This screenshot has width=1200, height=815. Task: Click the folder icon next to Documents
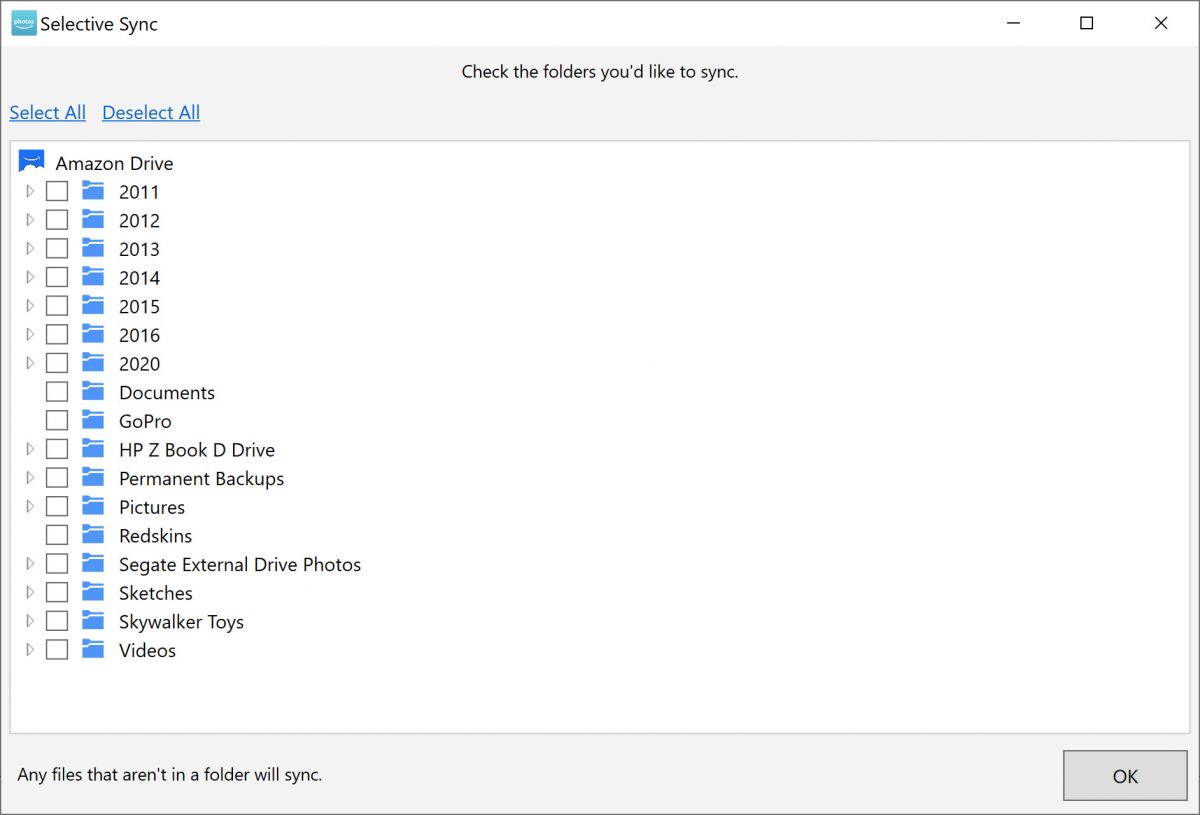point(93,392)
